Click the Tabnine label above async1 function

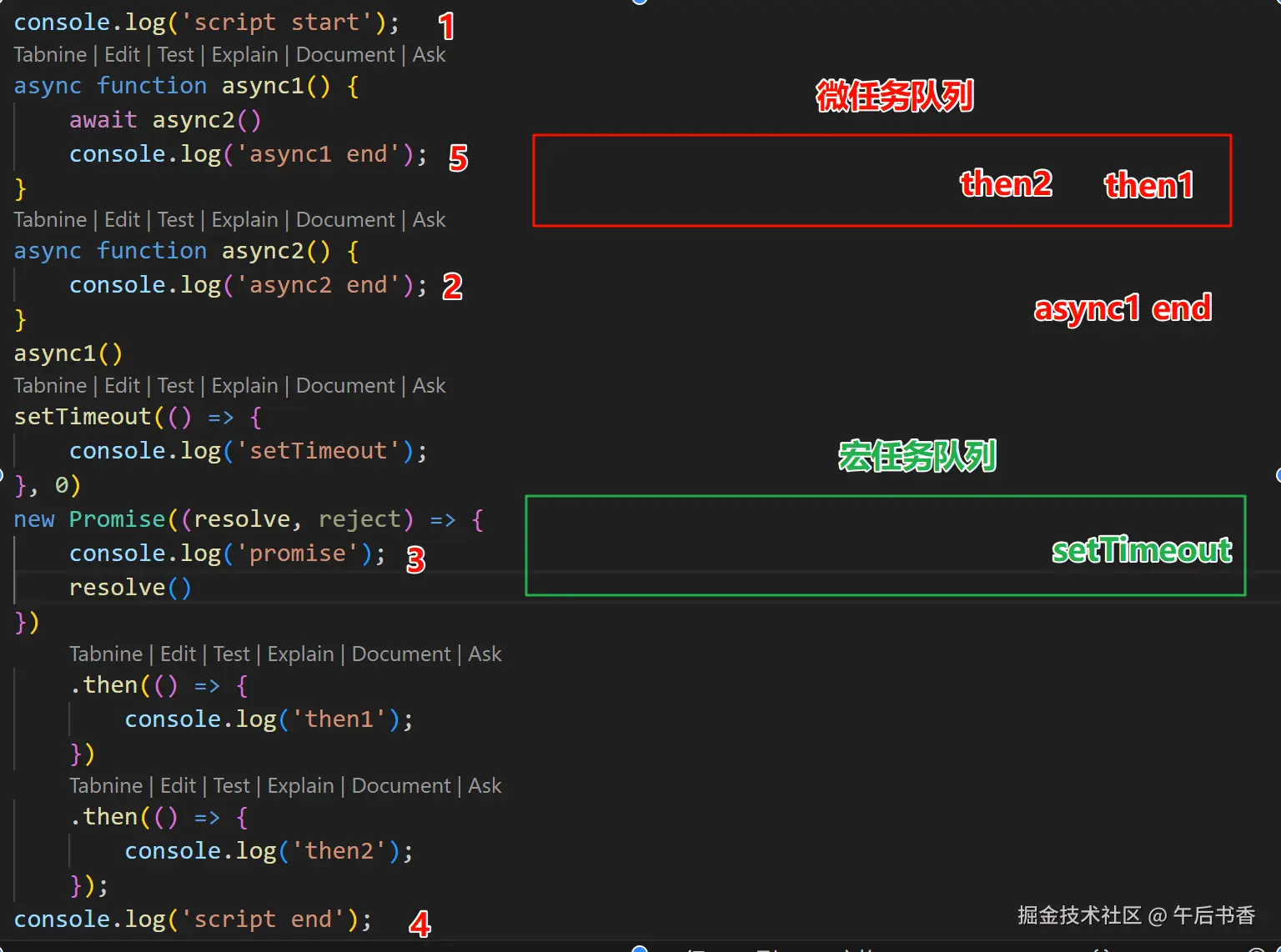50,54
